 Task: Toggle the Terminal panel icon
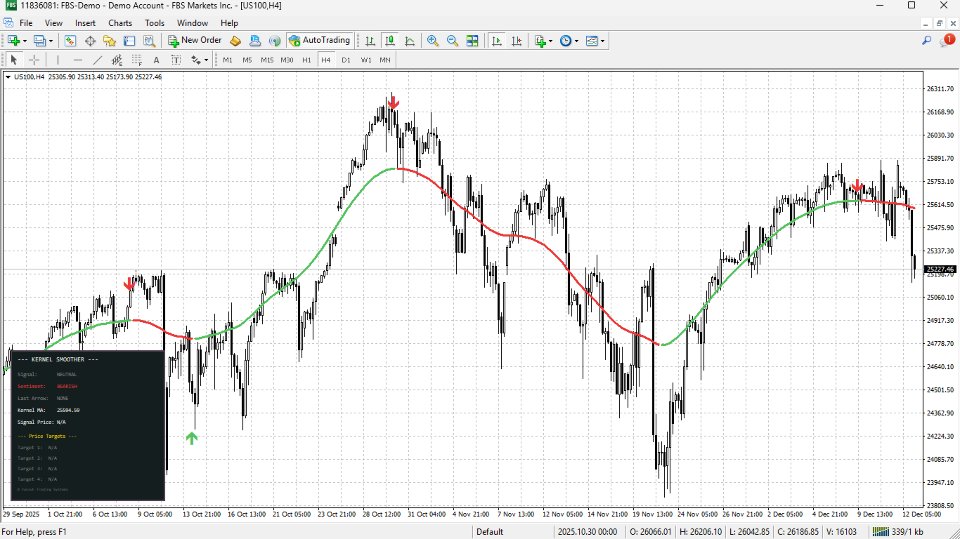pos(129,40)
